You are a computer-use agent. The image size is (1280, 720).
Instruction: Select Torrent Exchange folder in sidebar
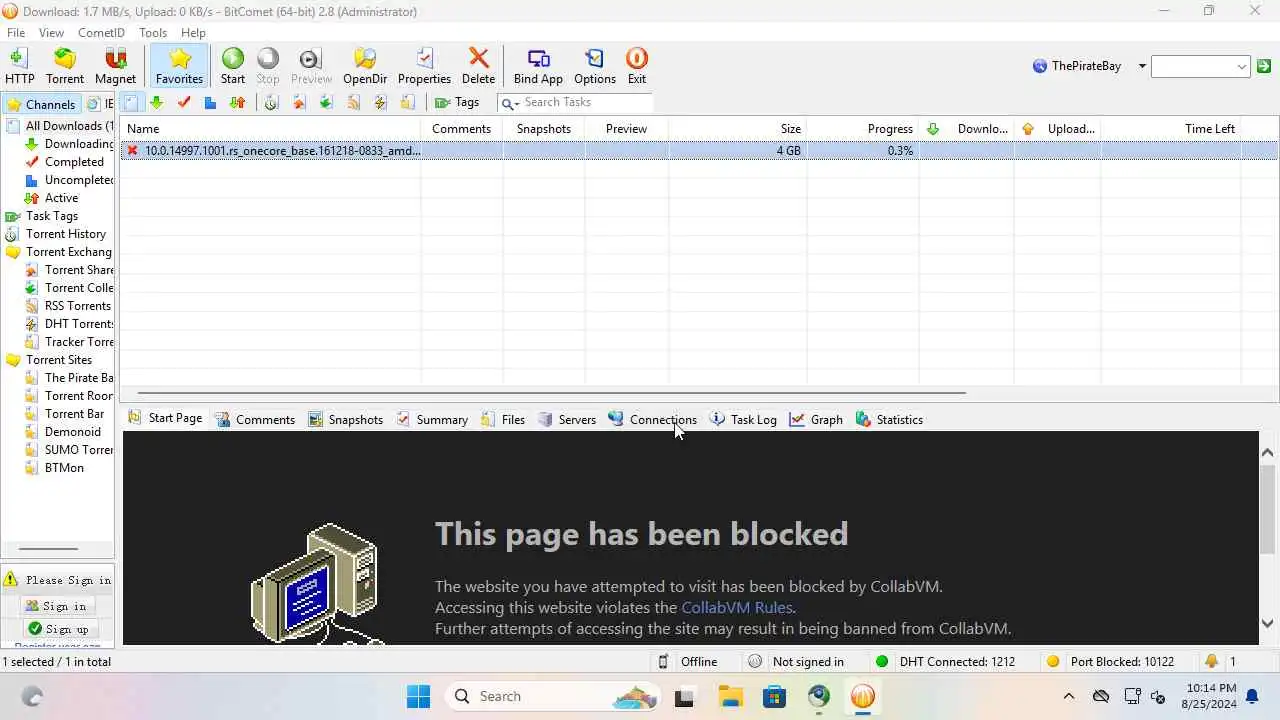coord(59,252)
